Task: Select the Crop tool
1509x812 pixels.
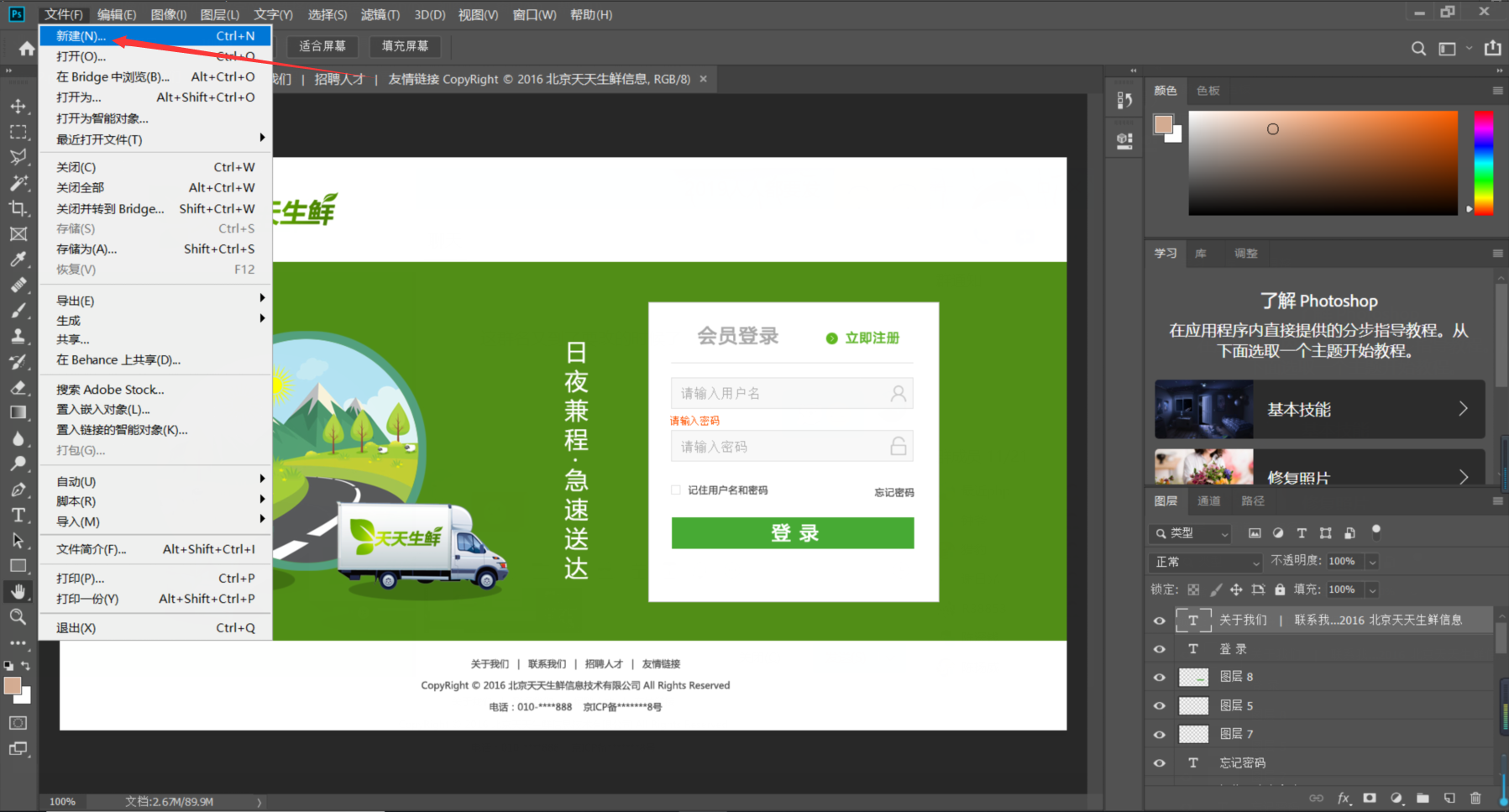Action: click(18, 208)
